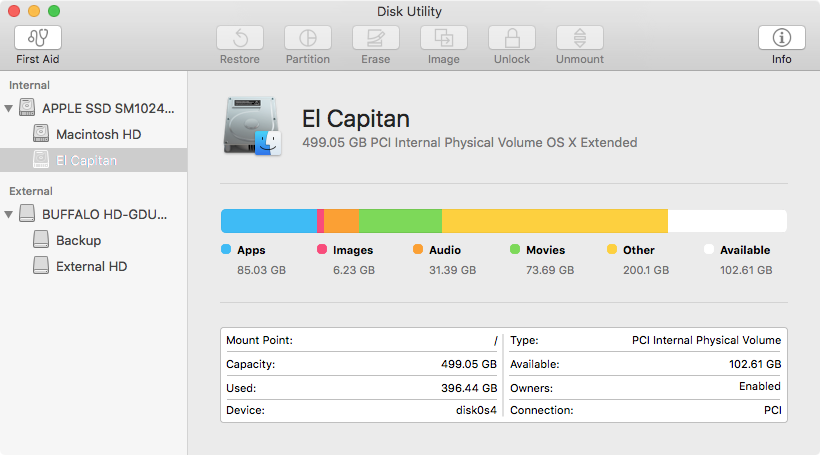Click the El Capitan volume title
820x455 pixels.
pyautogui.click(x=356, y=119)
